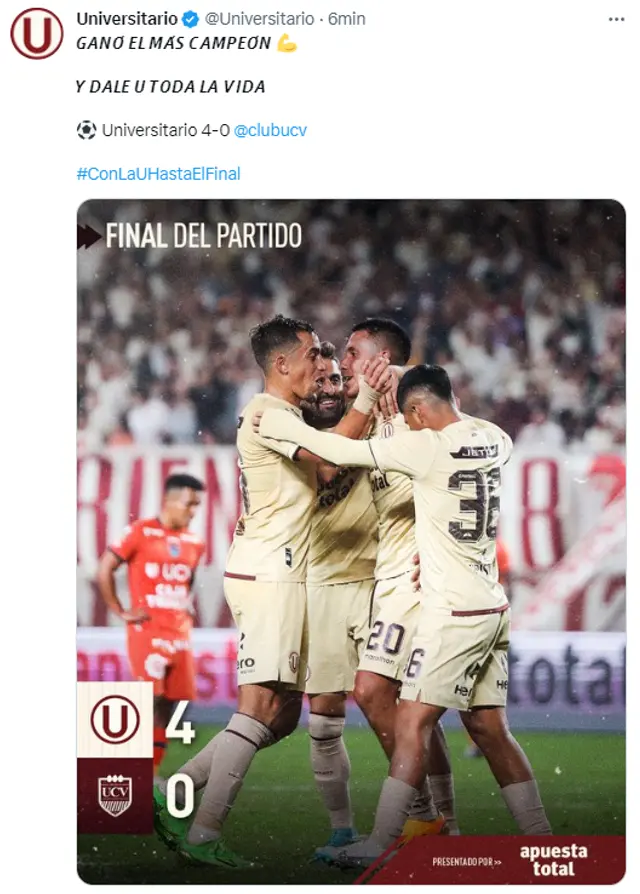Open the @clubucv mention link
The width and height of the screenshot is (640, 894).
click(270, 130)
